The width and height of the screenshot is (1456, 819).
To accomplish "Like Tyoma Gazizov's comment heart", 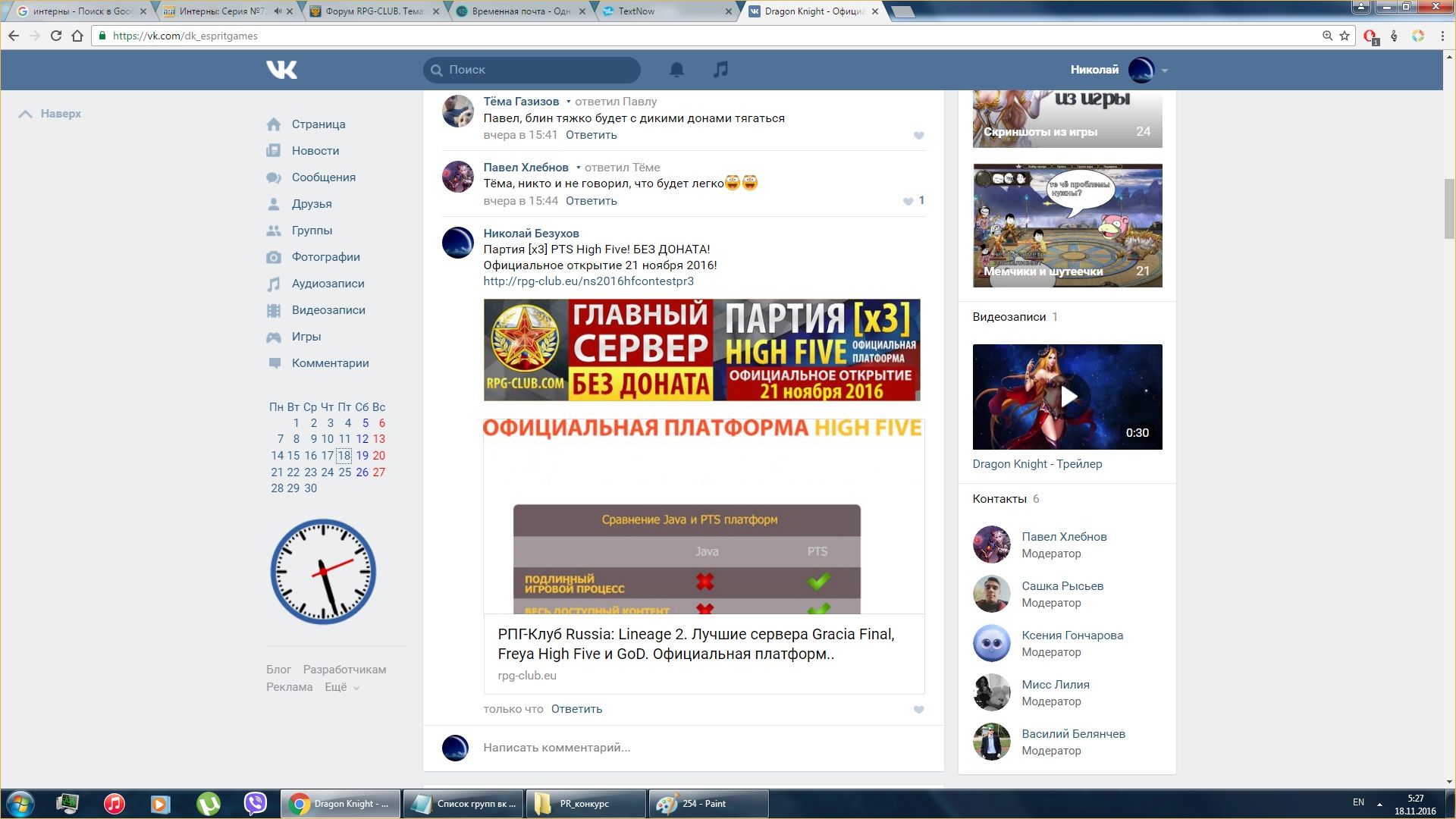I will (x=918, y=136).
